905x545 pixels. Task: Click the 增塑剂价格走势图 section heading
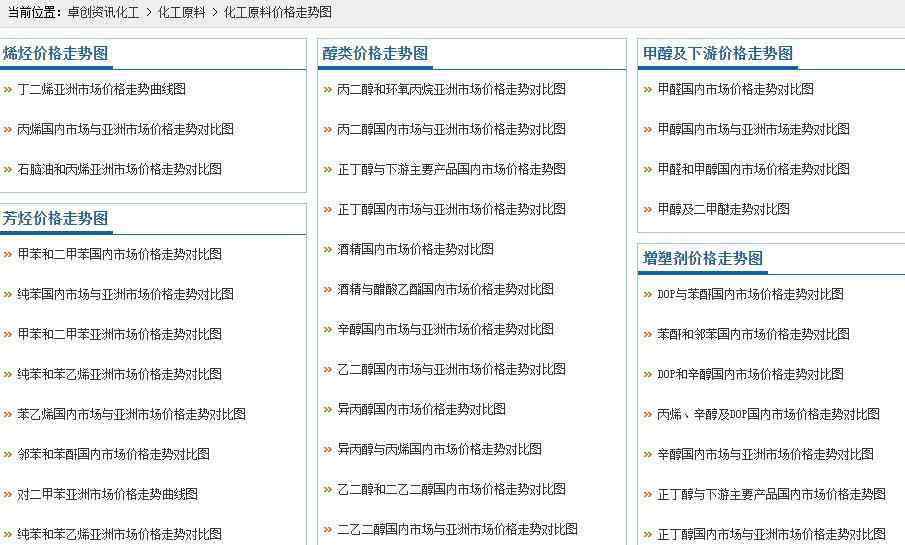point(702,259)
